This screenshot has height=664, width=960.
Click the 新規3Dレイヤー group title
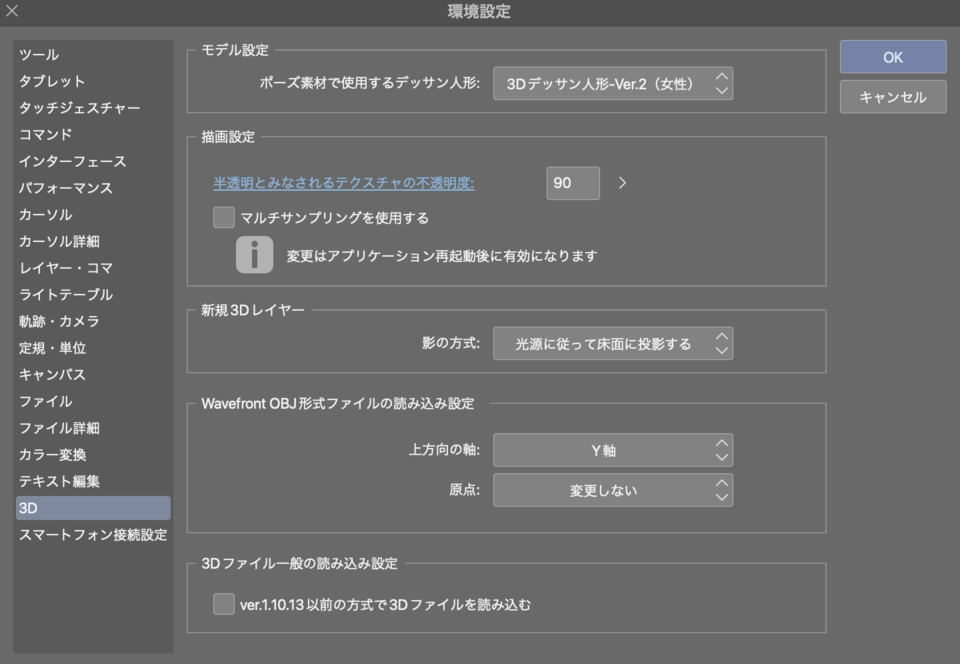(253, 310)
